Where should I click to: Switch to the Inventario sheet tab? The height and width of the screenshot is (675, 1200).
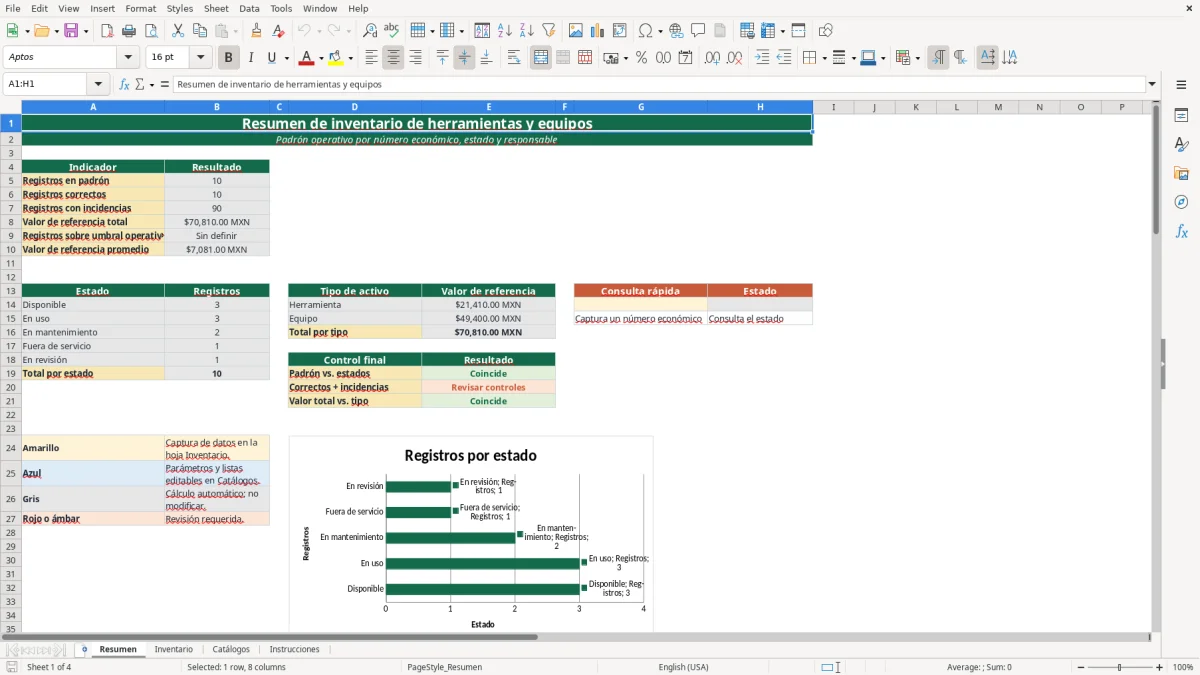173,649
